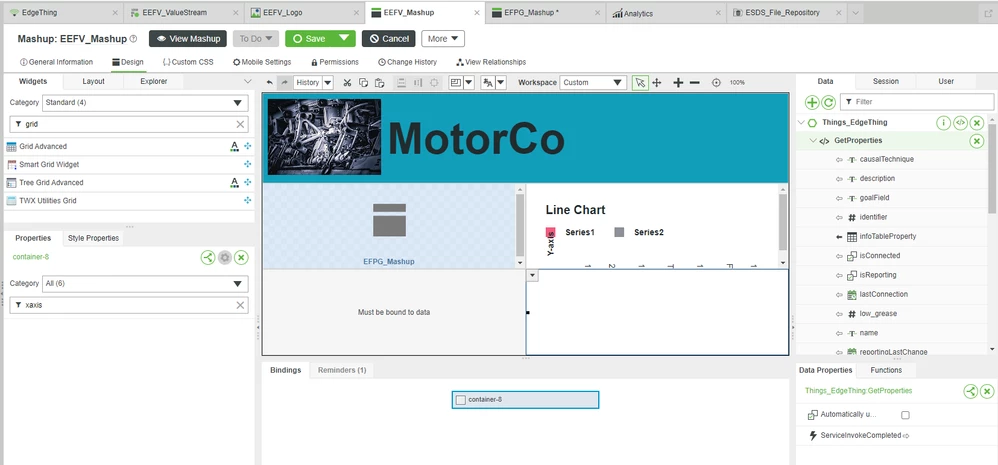998x465 pixels.
Task: Copy the selected widget
Action: coord(363,83)
